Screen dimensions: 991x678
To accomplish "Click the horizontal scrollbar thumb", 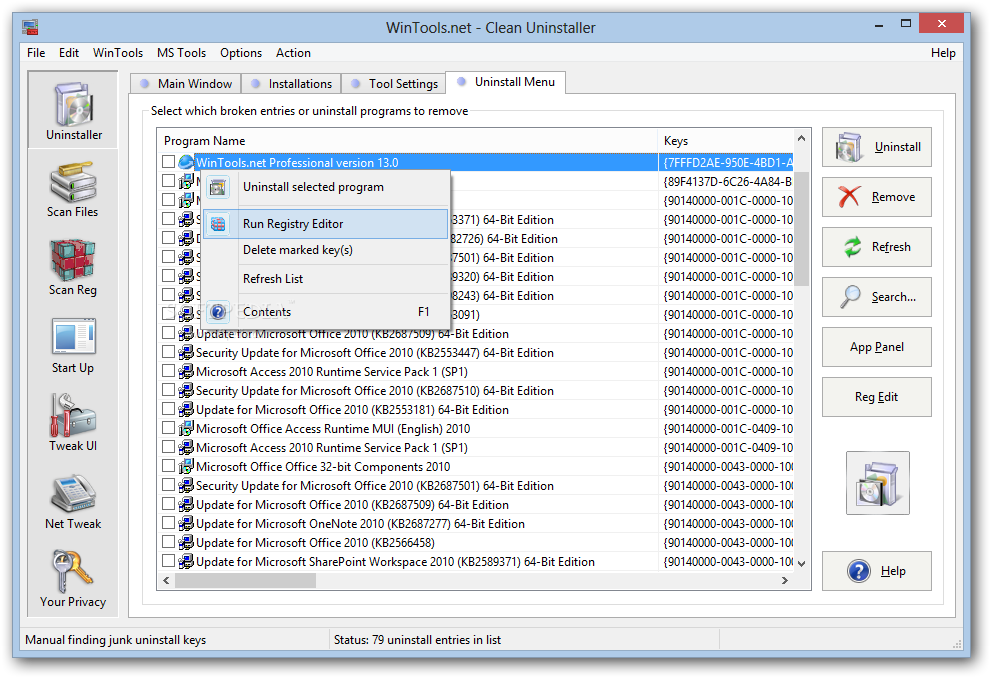I will [x=245, y=580].
